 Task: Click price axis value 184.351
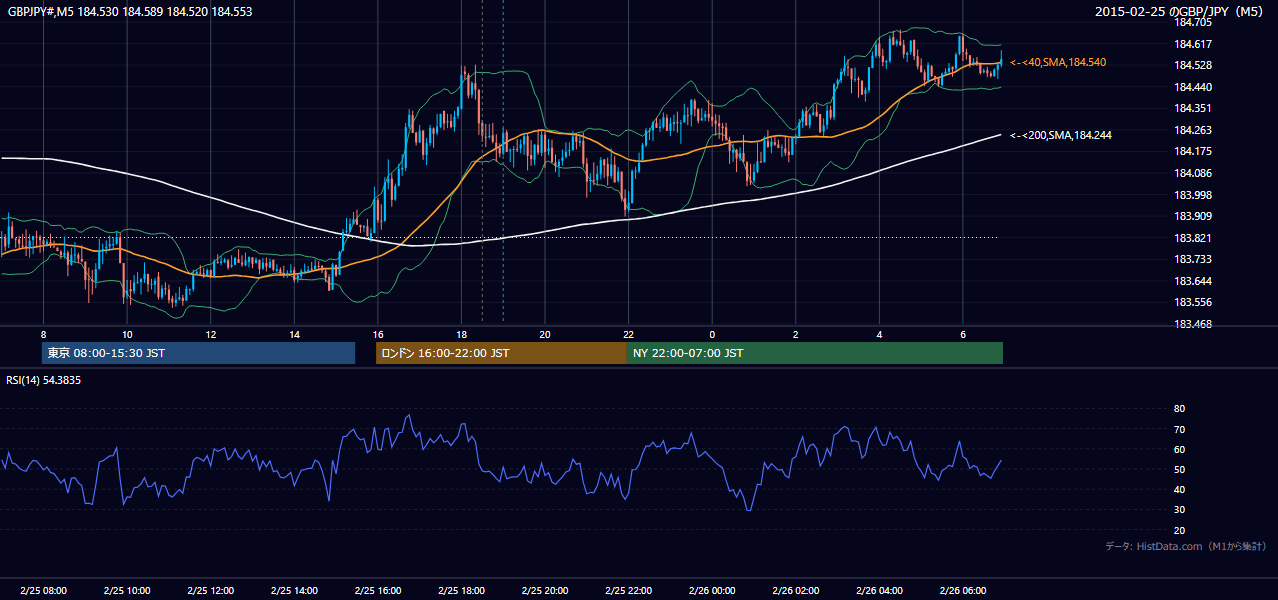pyautogui.click(x=1193, y=108)
